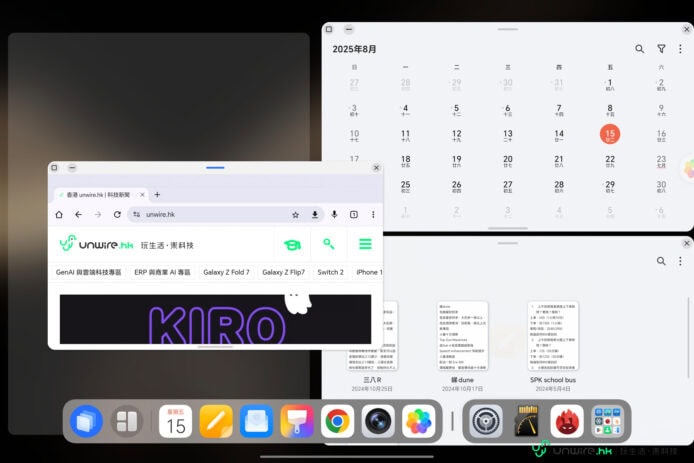This screenshot has width=694, height=463.
Task: Open the unwire.hk site search icon
Action: (329, 244)
